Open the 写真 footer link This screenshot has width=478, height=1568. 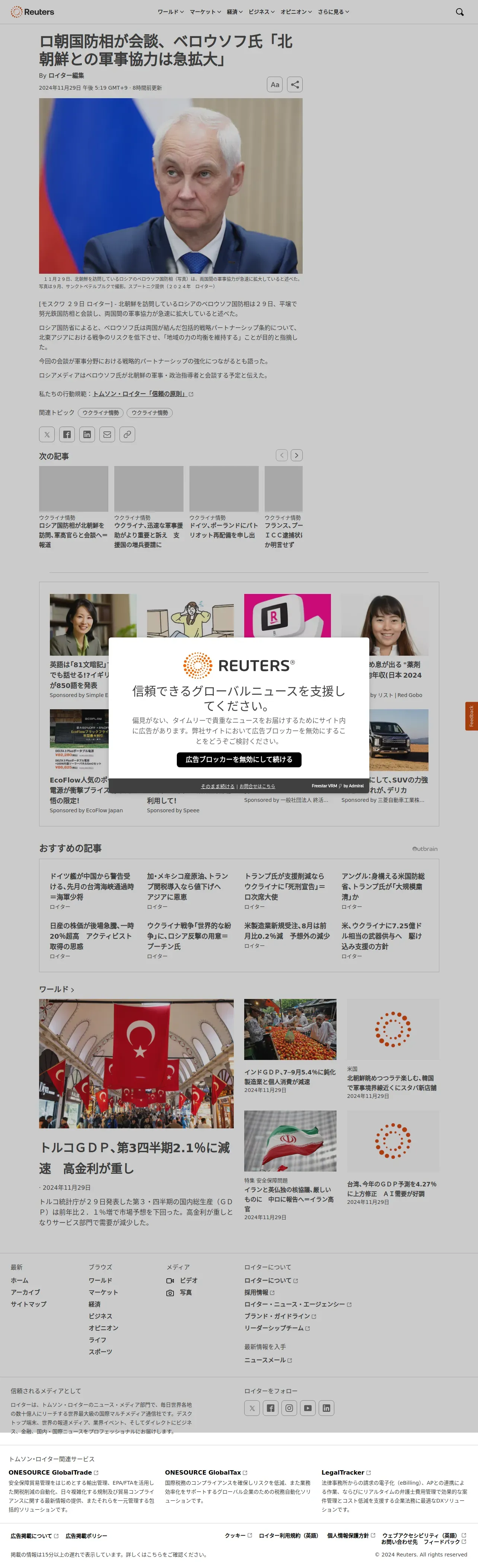(180, 1292)
